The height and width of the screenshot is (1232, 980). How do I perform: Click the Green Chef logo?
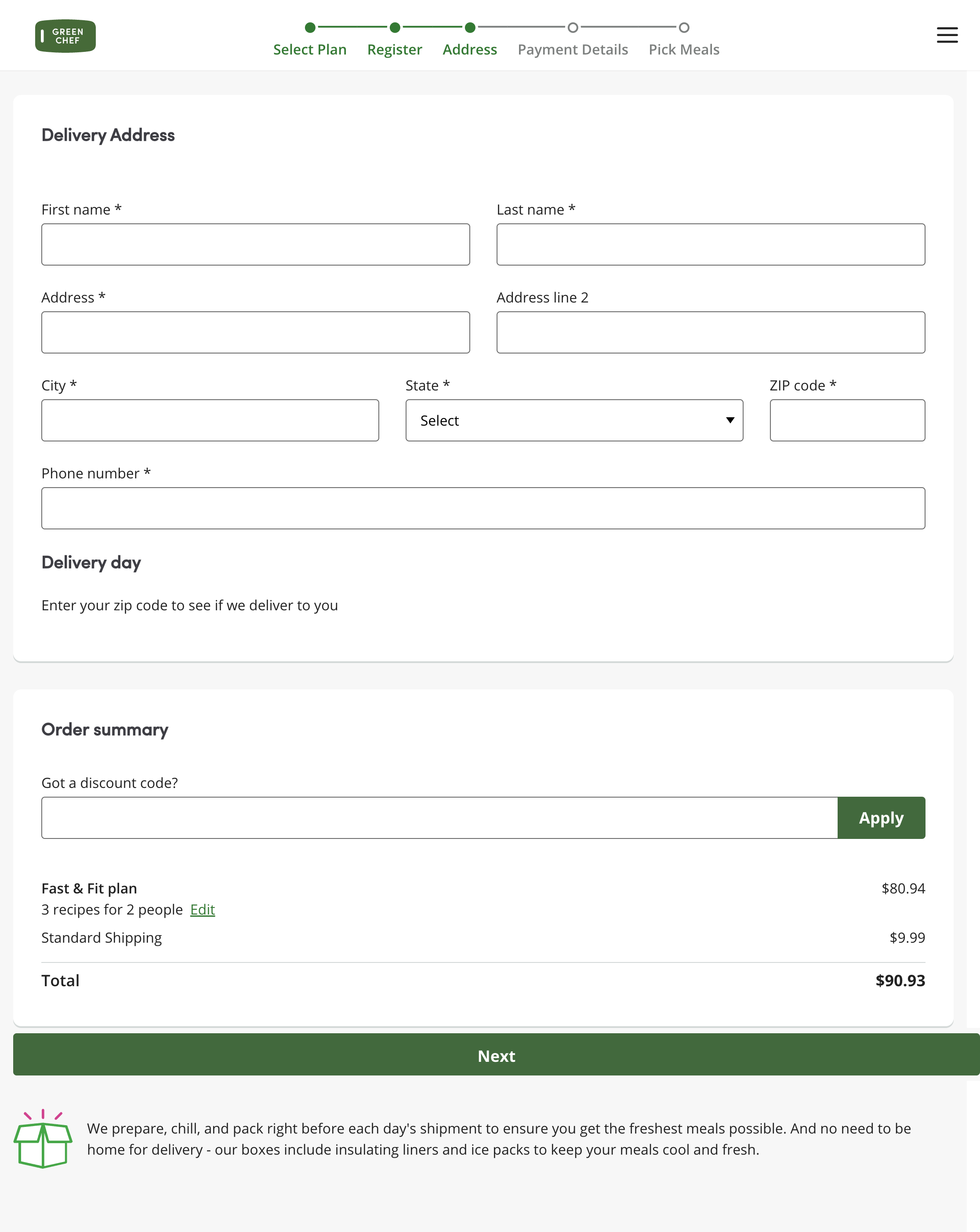[x=65, y=36]
